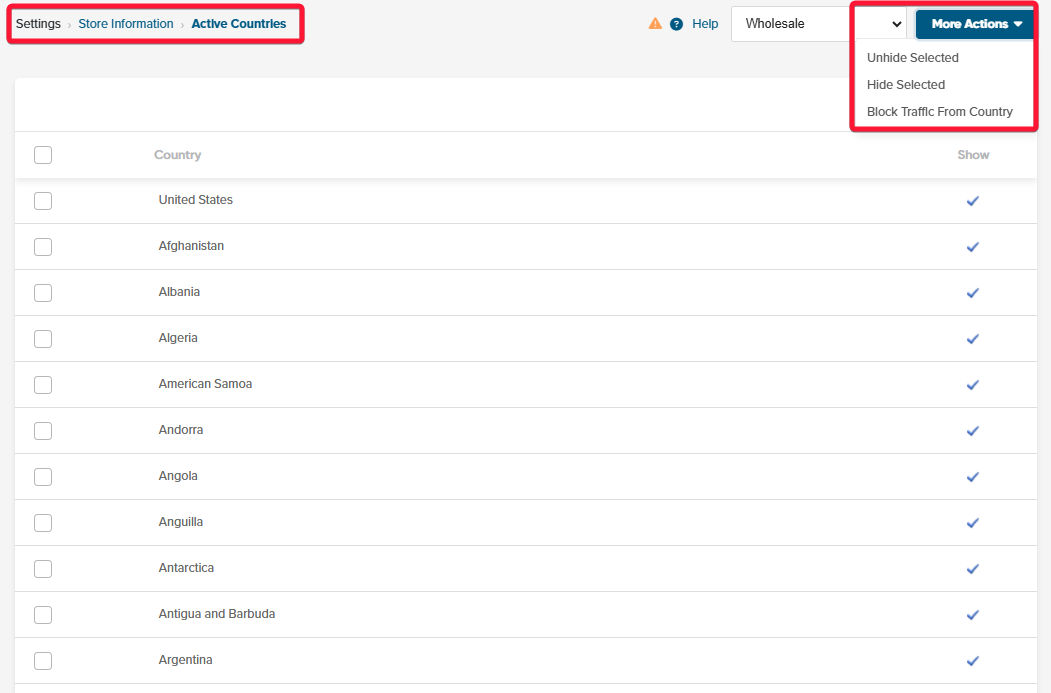Tick the American Samoa checkbox
Viewport: 1051px width, 693px height.
pos(43,385)
